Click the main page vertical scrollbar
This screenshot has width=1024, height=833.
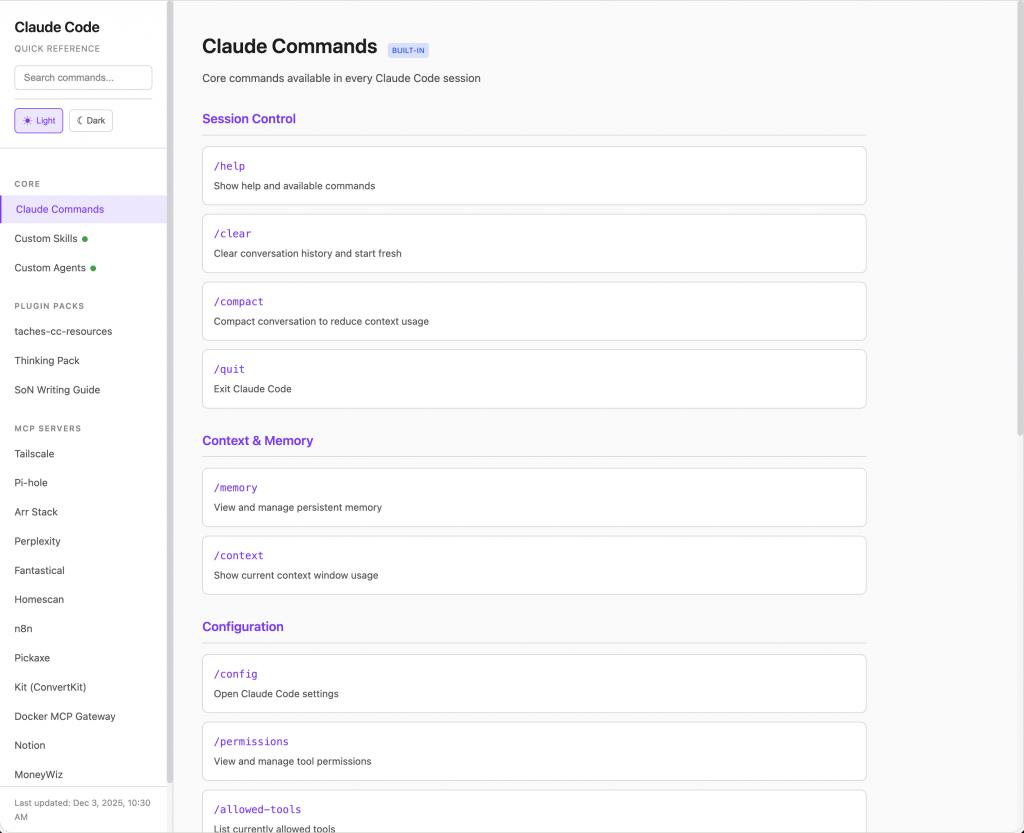click(x=1019, y=220)
